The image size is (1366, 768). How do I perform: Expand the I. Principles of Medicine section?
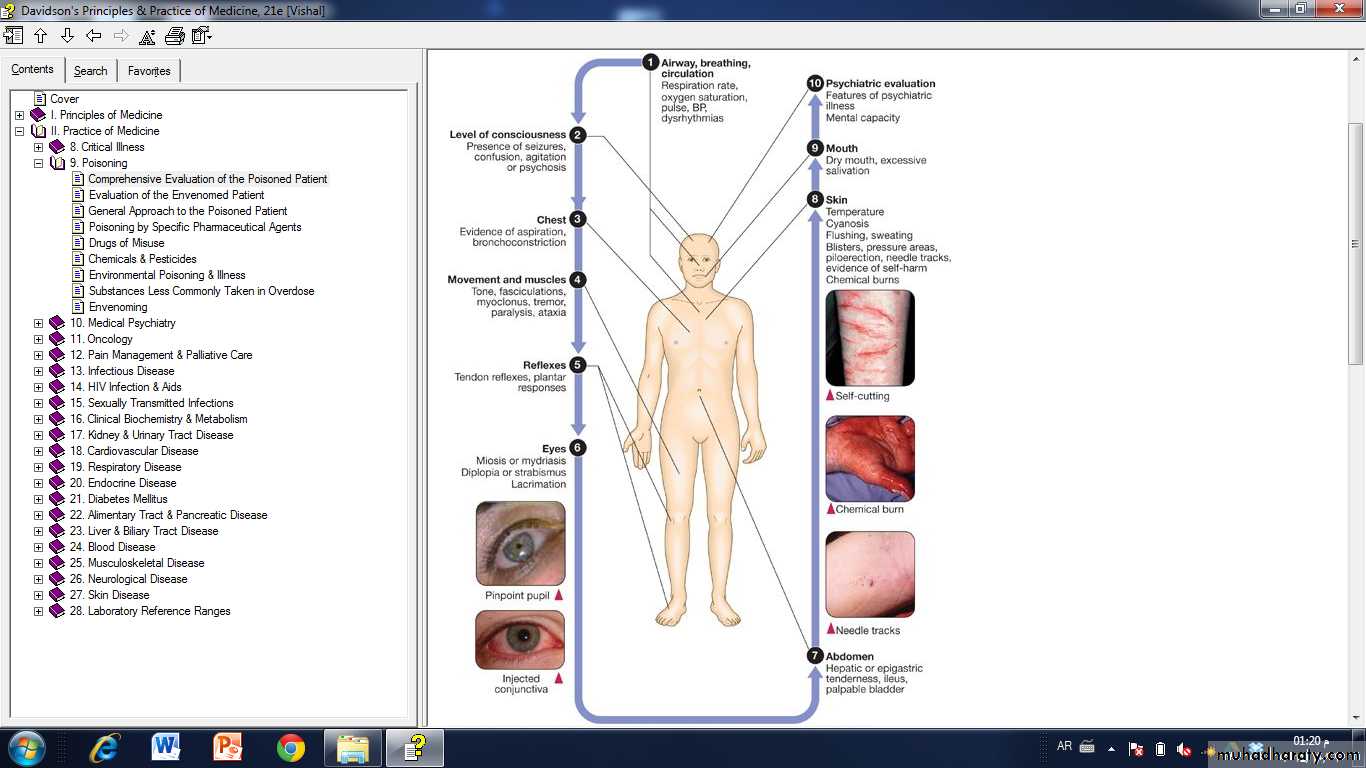pyautogui.click(x=20, y=115)
